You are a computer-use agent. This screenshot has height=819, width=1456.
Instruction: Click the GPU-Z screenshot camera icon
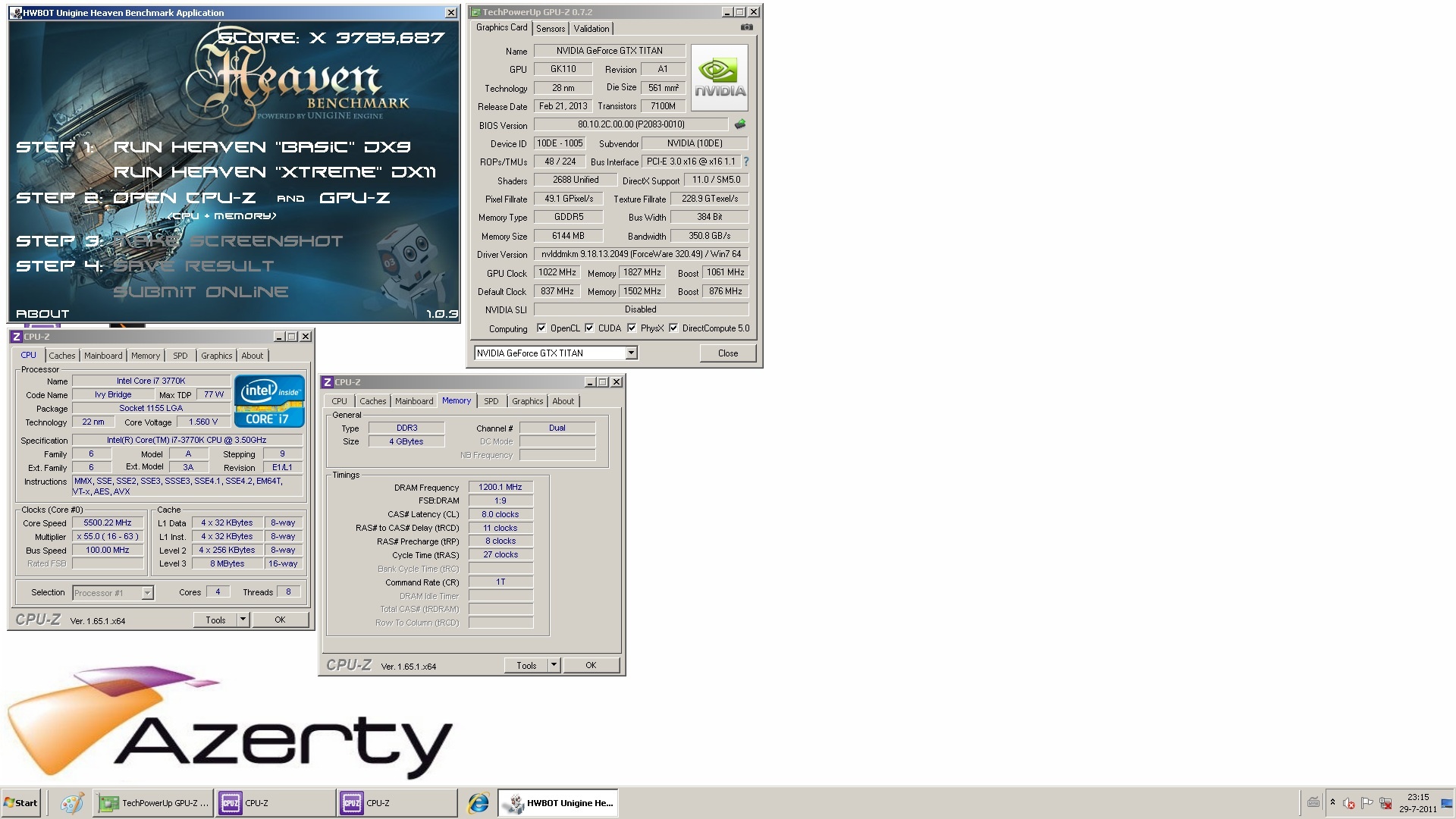coord(746,27)
